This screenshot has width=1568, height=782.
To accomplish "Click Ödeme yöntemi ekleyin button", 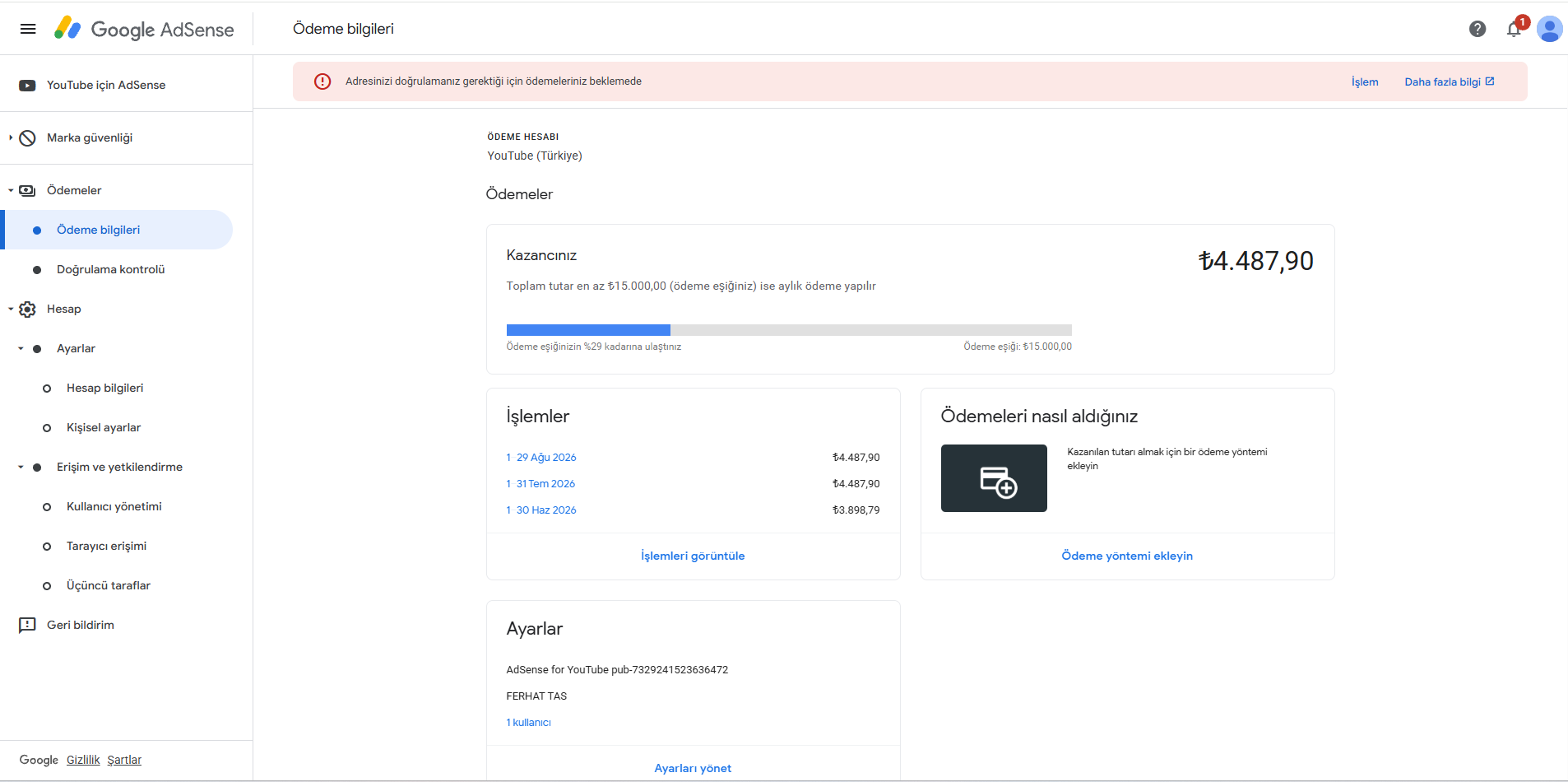I will pyautogui.click(x=1127, y=556).
